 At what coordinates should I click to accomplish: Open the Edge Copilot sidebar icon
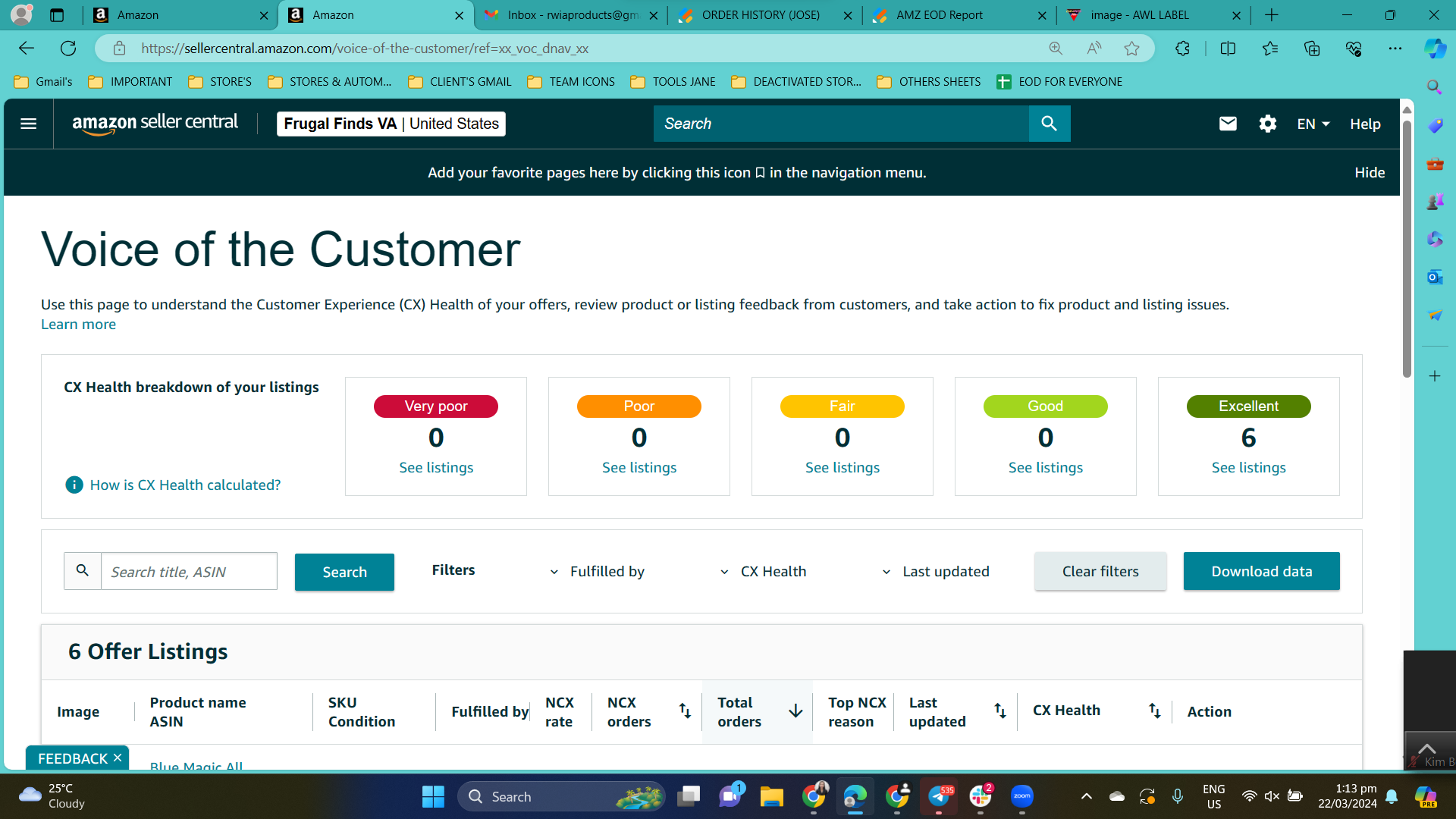pos(1435,49)
